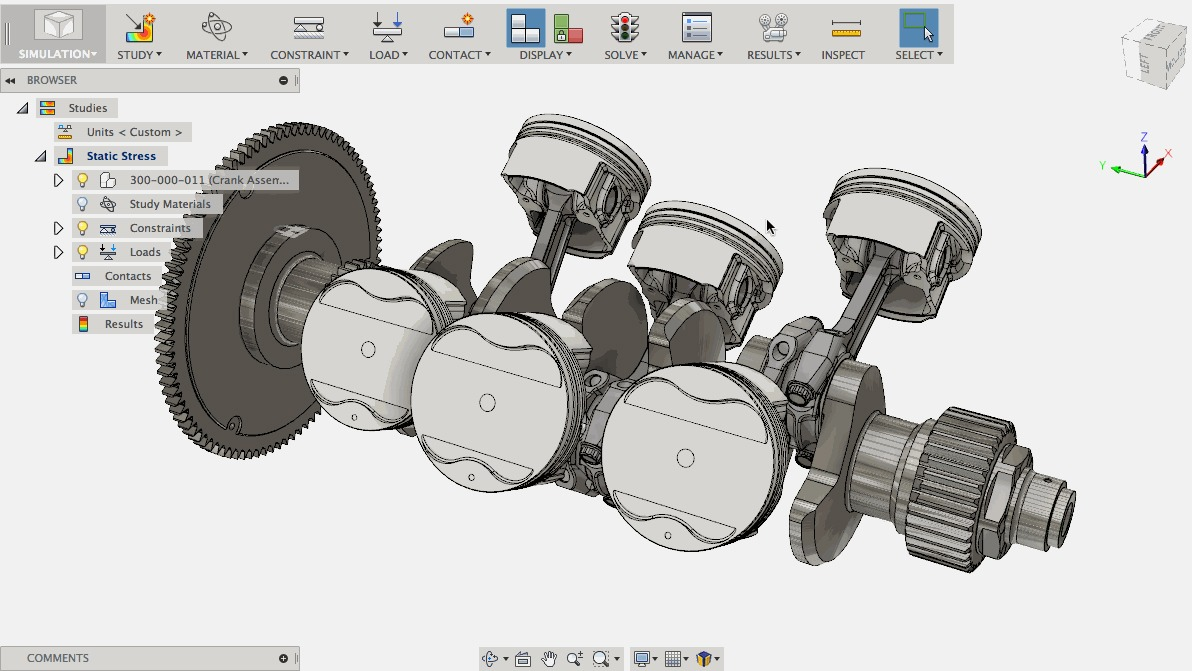Hide Constraints using its lightbulb
The height and width of the screenshot is (671, 1192).
click(83, 228)
